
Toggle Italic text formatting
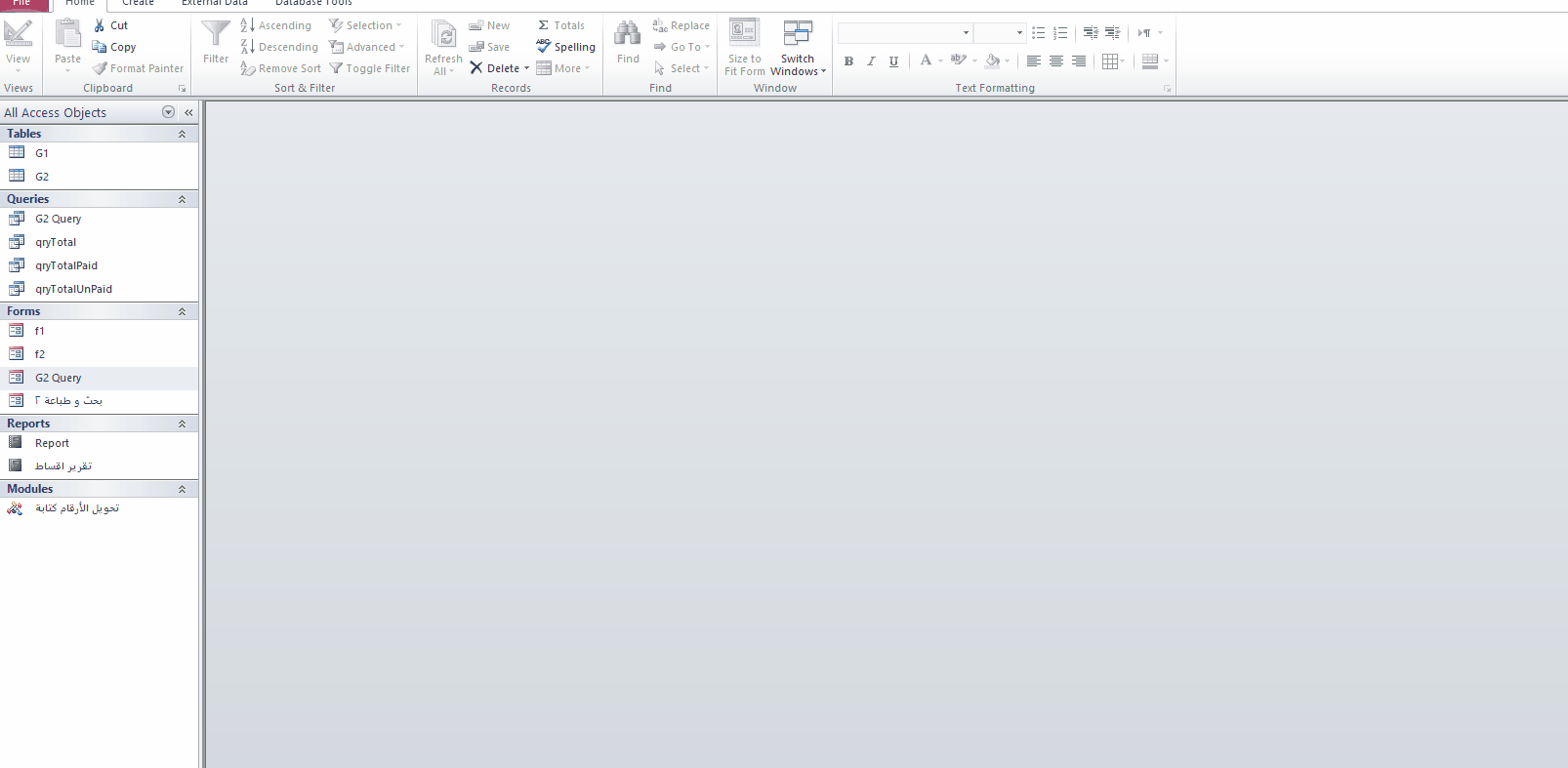(871, 61)
